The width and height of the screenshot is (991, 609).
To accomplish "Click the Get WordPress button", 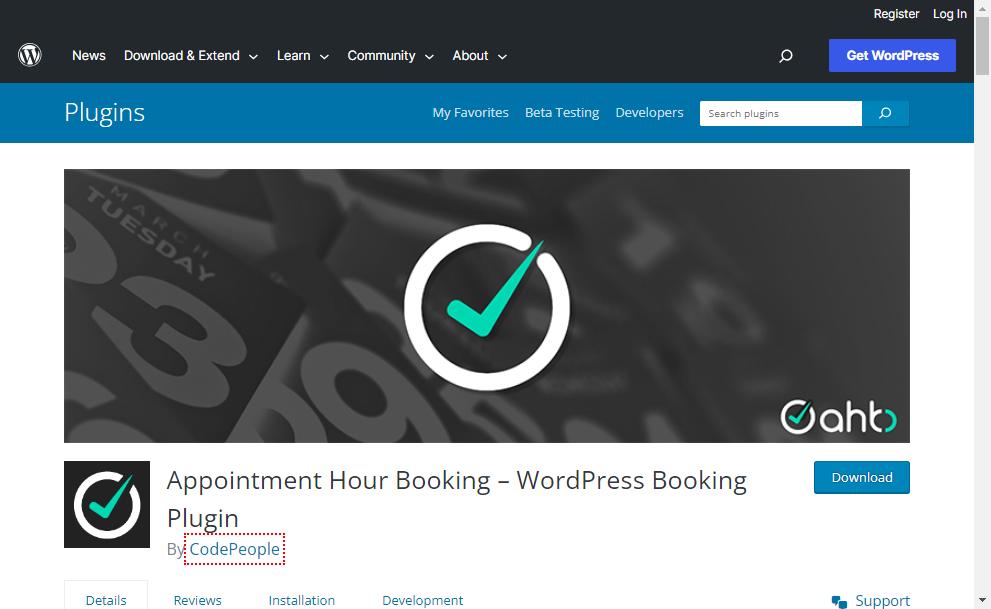I will tap(892, 56).
